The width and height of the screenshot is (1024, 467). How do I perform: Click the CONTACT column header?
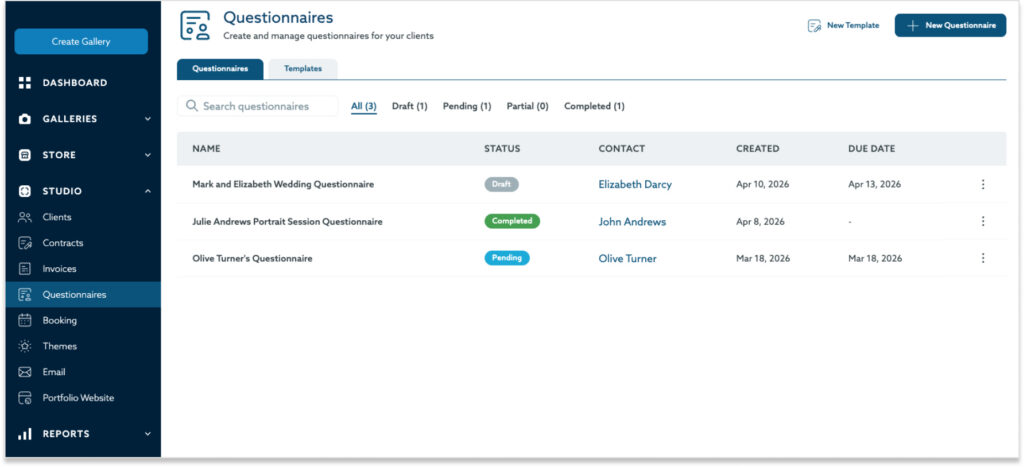coord(622,149)
